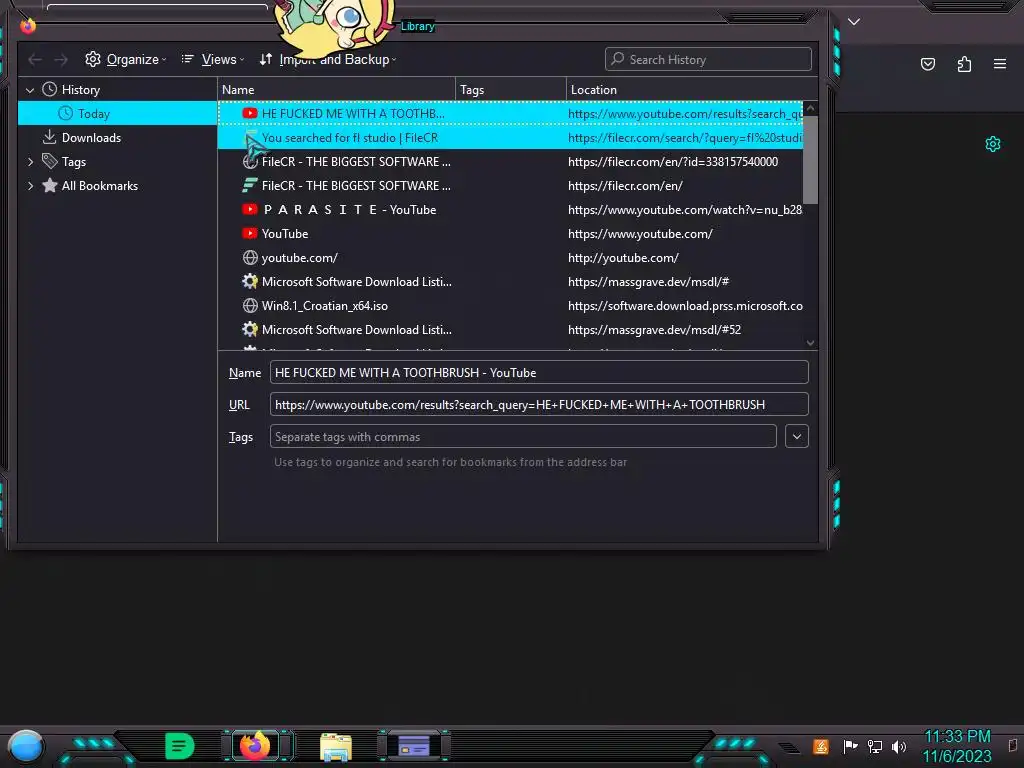Expand the All Bookmarks tree node
Image resolution: width=1024 pixels, height=768 pixels.
[x=30, y=186]
